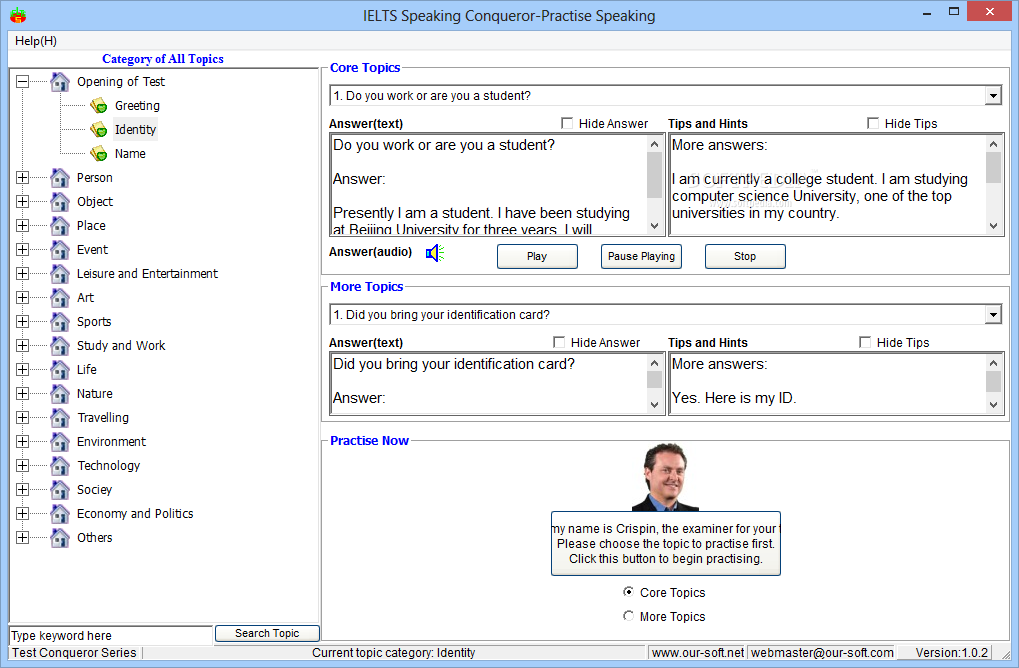Image resolution: width=1019 pixels, height=668 pixels.
Task: Click the Greeting topic leaf icon
Action: tap(99, 105)
